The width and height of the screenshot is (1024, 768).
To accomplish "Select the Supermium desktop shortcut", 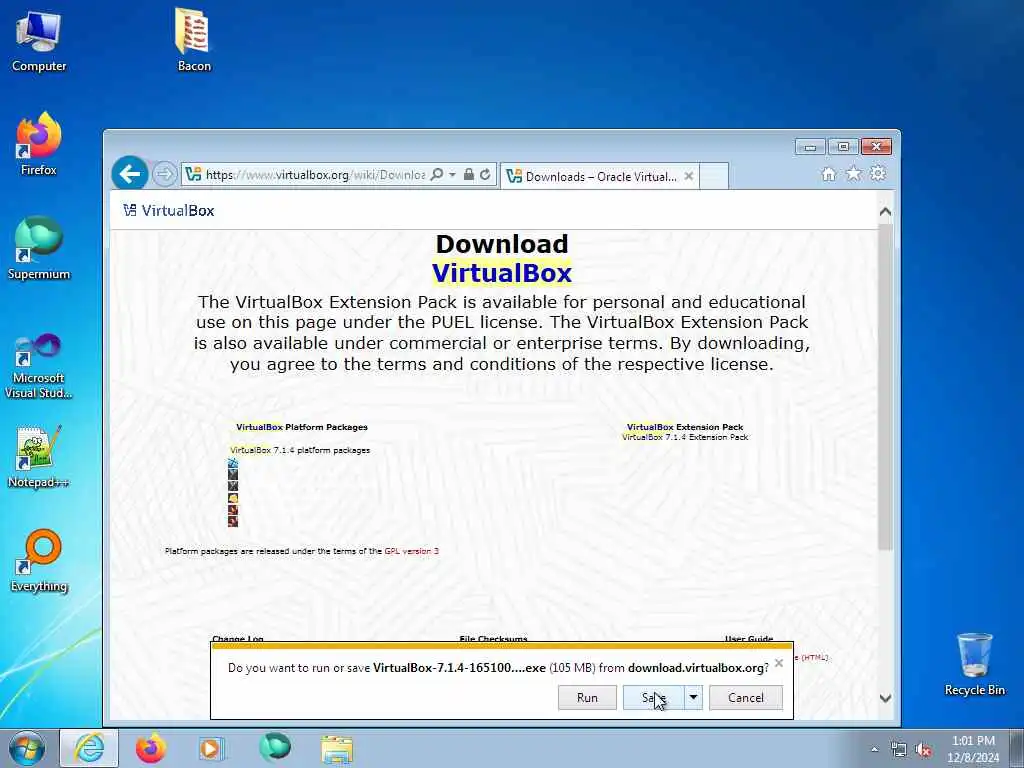I will click(39, 248).
